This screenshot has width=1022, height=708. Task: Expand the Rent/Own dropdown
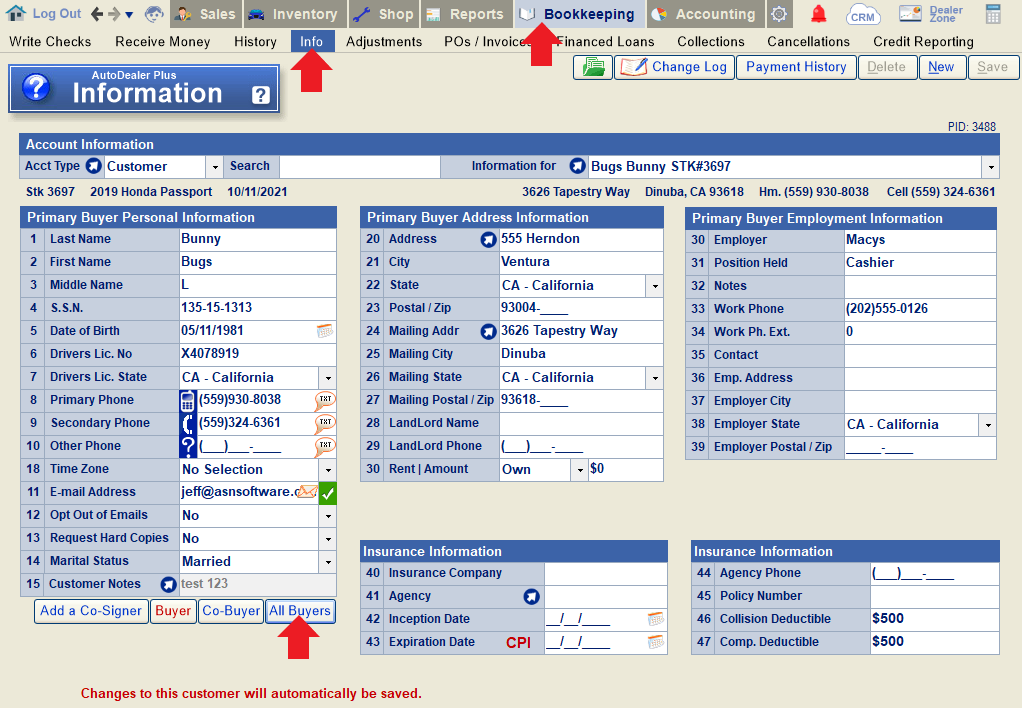(579, 470)
